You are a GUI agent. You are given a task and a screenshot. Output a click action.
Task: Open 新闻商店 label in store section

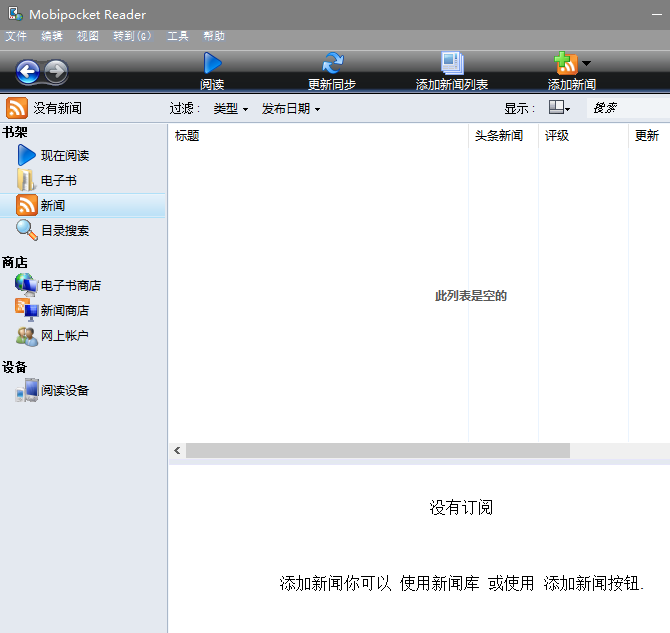tap(65, 311)
